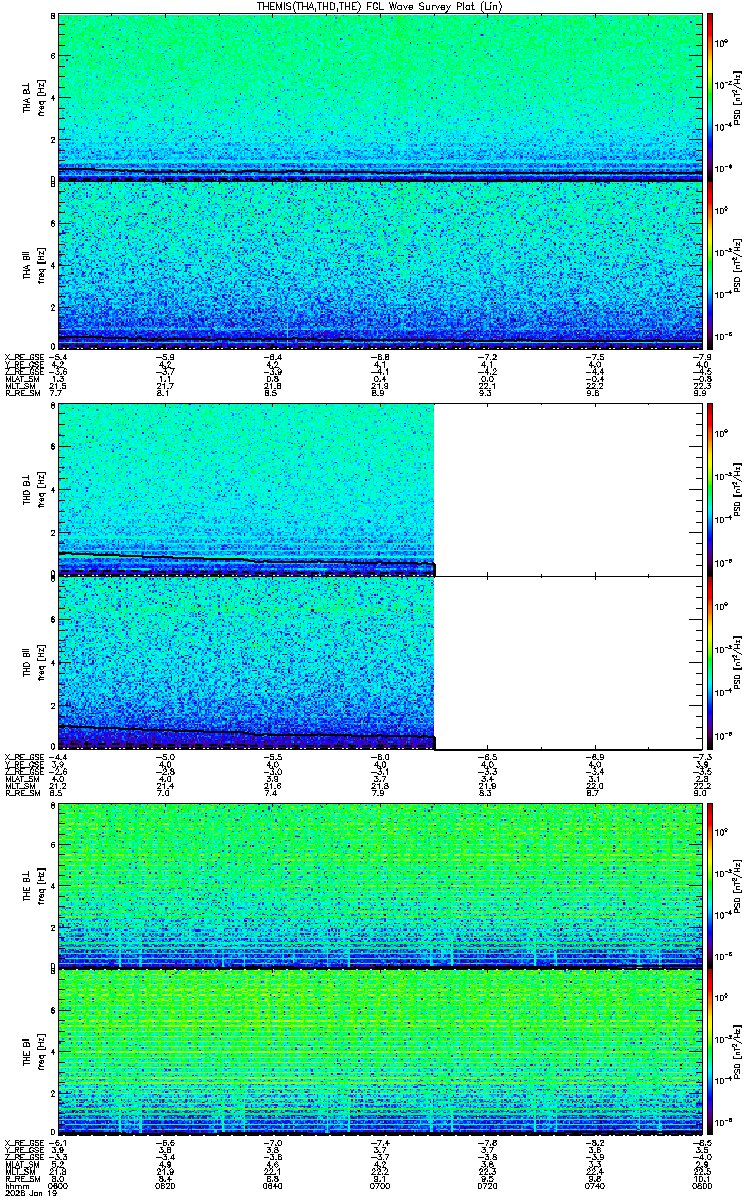Click the 0740 time tick label

point(594,1185)
